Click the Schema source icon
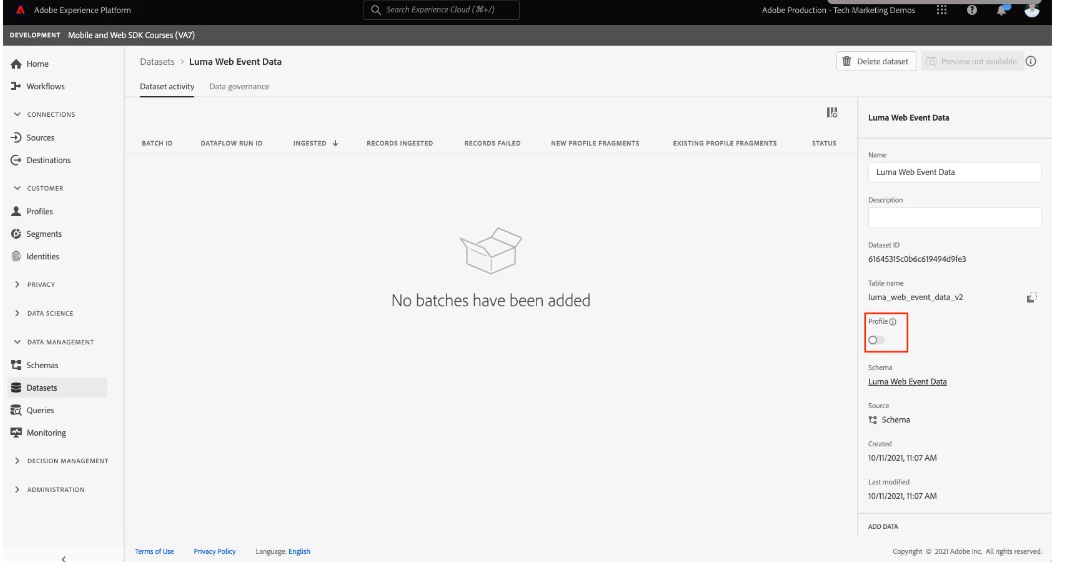Viewport: 1067px width, 571px height. [x=873, y=420]
